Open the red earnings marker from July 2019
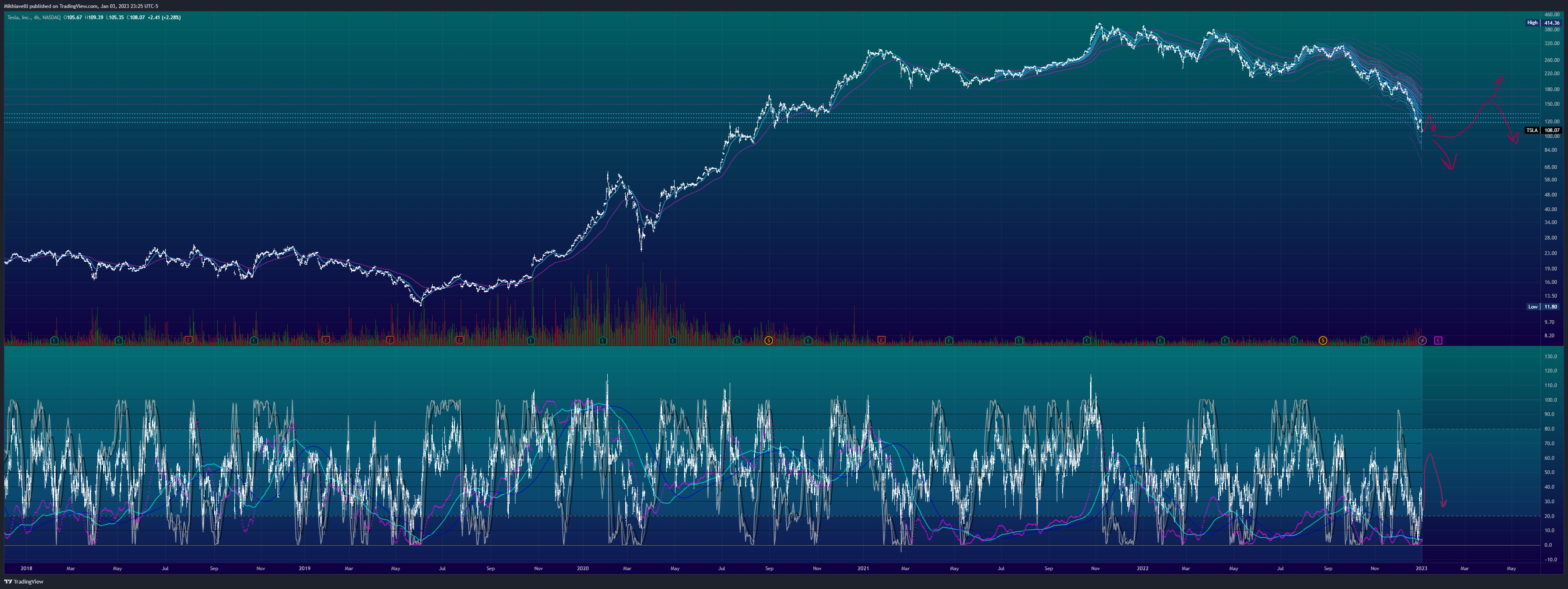The image size is (1568, 589). pos(459,341)
